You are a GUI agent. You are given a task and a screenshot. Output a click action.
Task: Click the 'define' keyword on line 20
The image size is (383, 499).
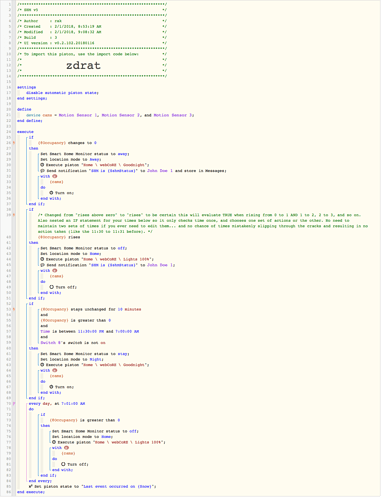coord(24,109)
